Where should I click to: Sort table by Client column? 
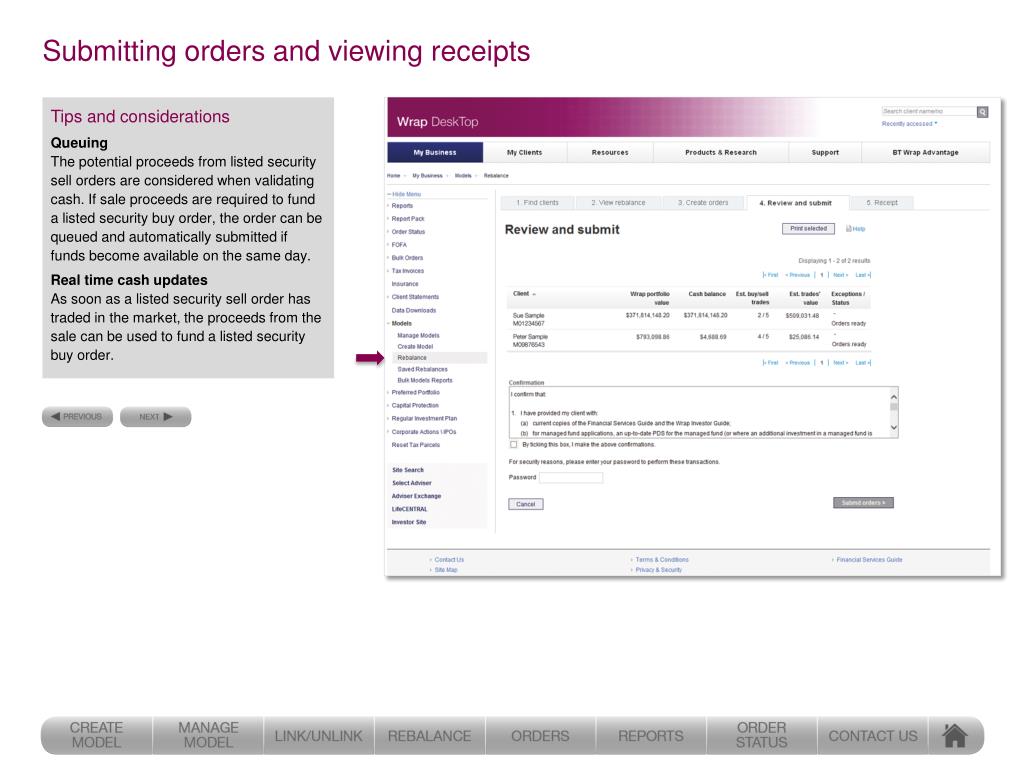click(x=524, y=294)
